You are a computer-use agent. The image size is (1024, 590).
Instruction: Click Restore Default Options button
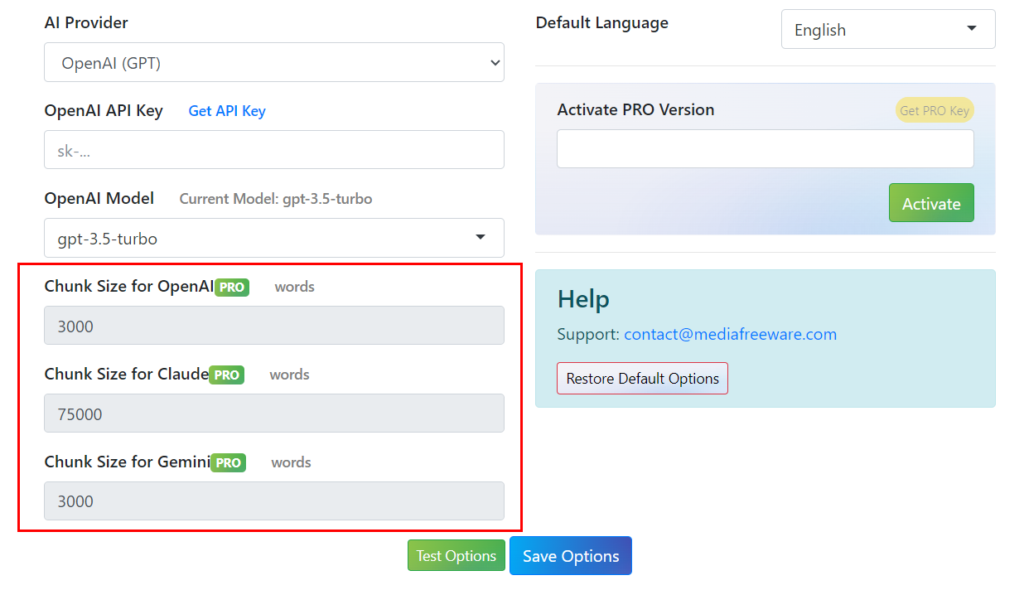pyautogui.click(x=642, y=378)
